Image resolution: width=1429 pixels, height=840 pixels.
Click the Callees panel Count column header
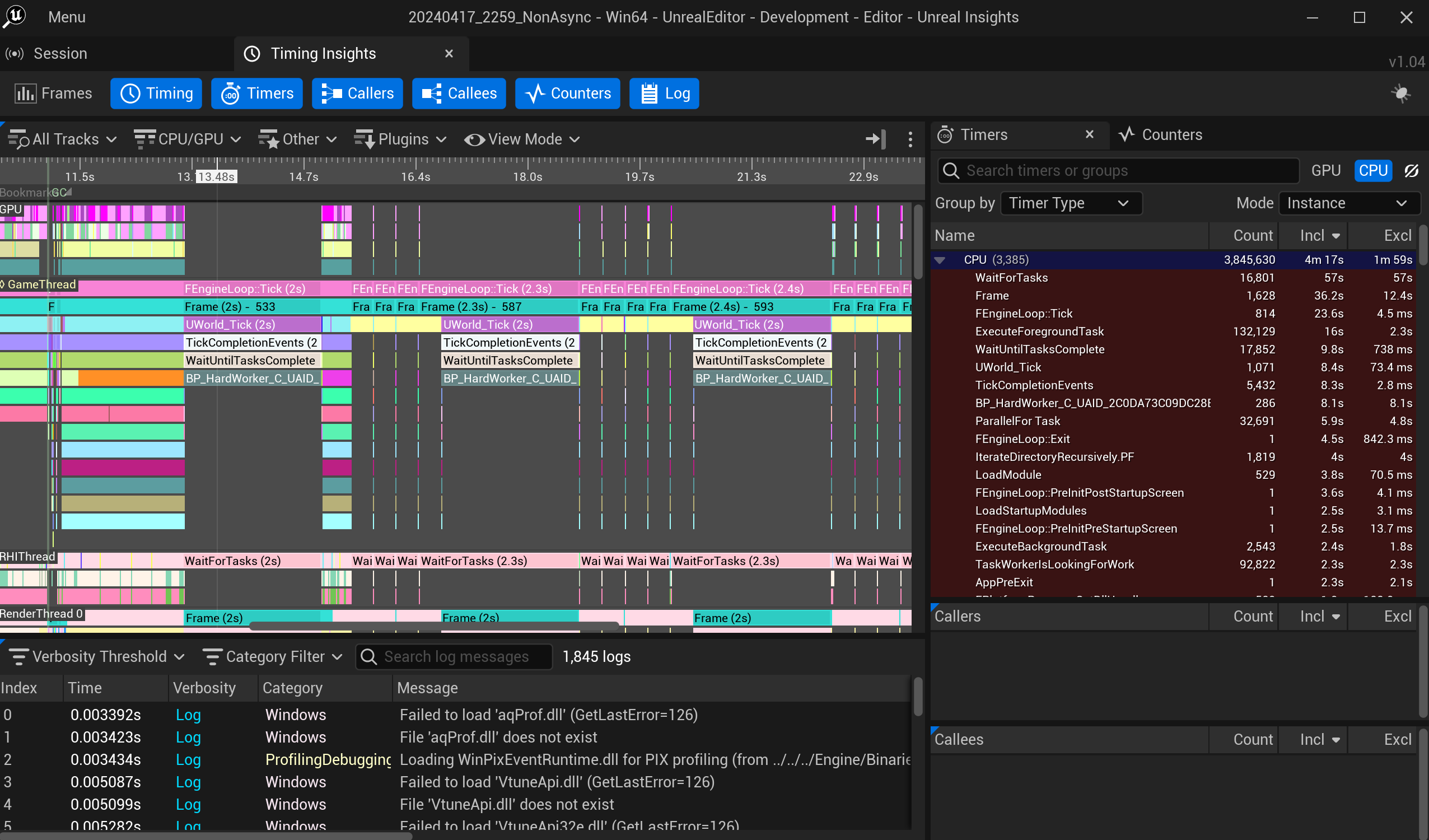(x=1243, y=740)
